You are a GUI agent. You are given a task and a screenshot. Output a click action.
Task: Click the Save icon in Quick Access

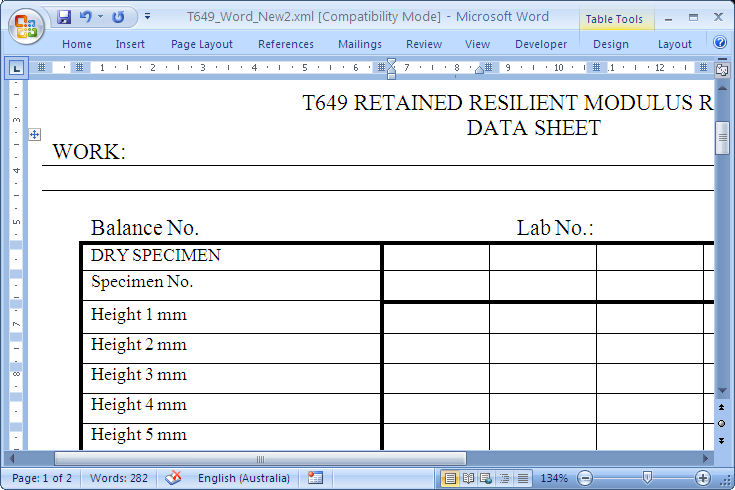(x=65, y=17)
